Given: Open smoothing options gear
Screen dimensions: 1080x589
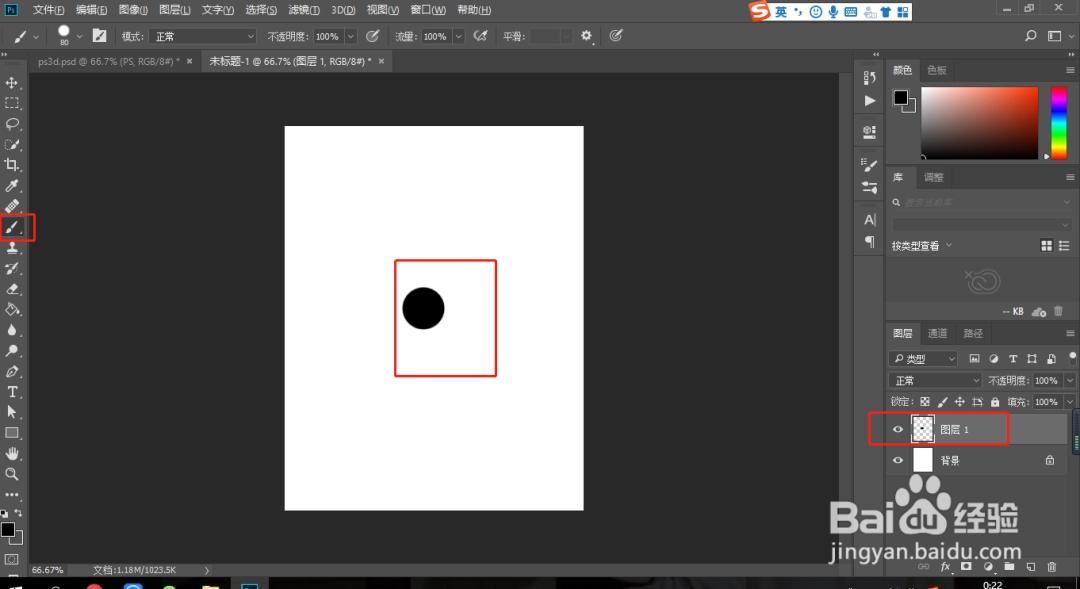Looking at the screenshot, I should (586, 36).
